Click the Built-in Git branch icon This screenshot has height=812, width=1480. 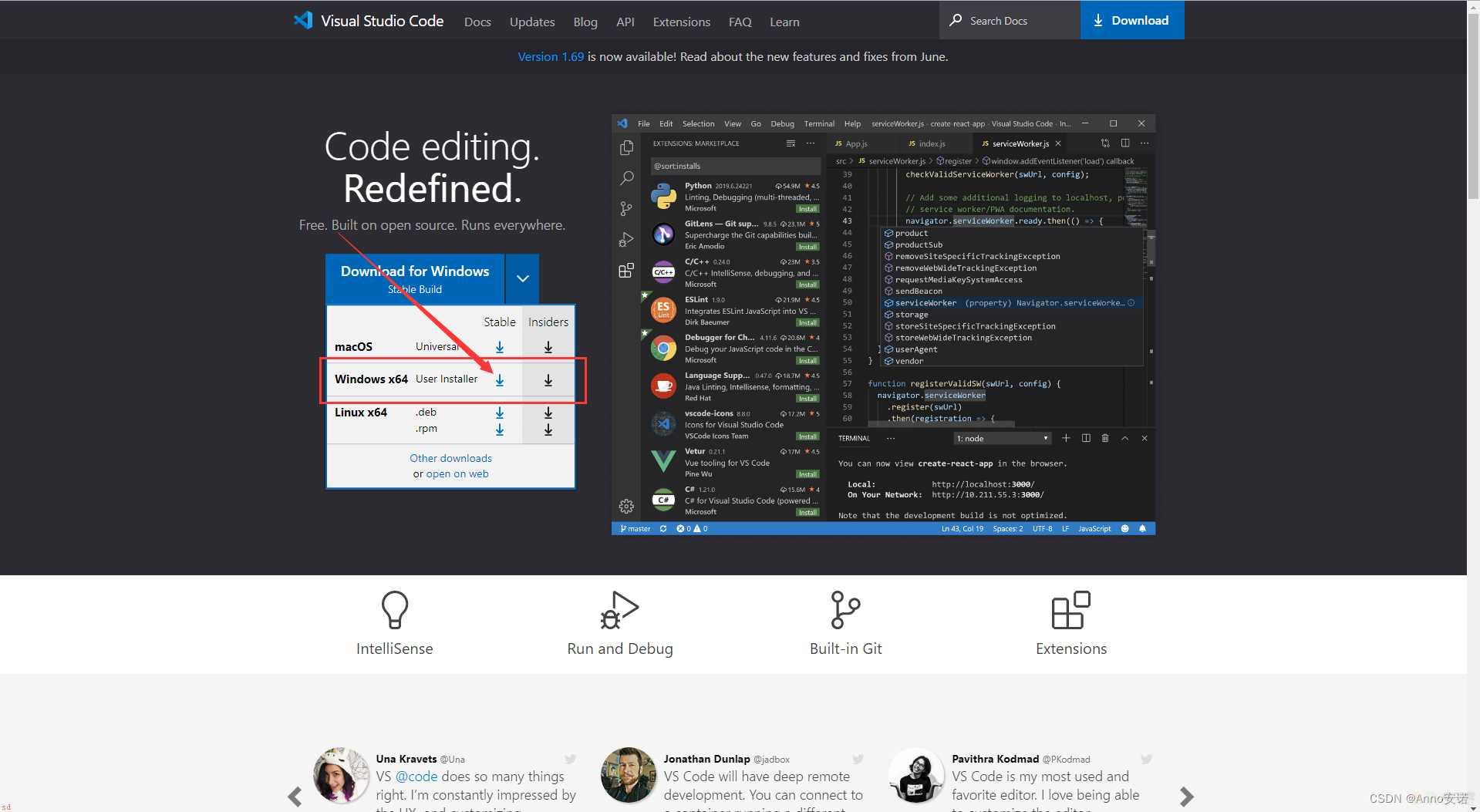(845, 610)
